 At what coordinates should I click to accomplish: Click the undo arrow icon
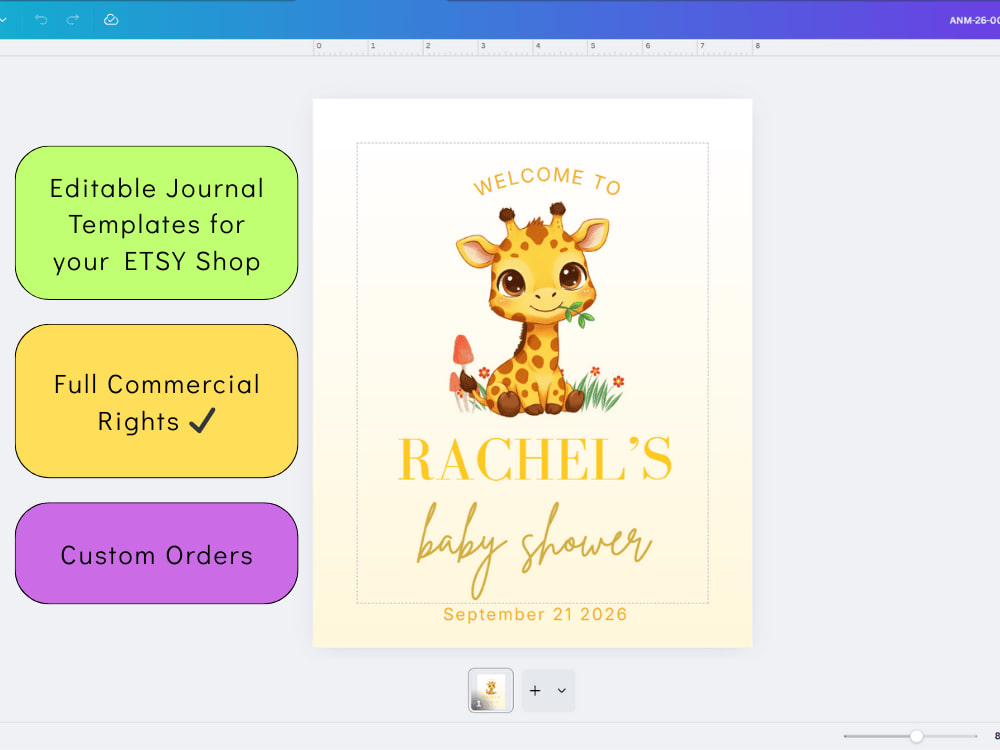[x=41, y=20]
